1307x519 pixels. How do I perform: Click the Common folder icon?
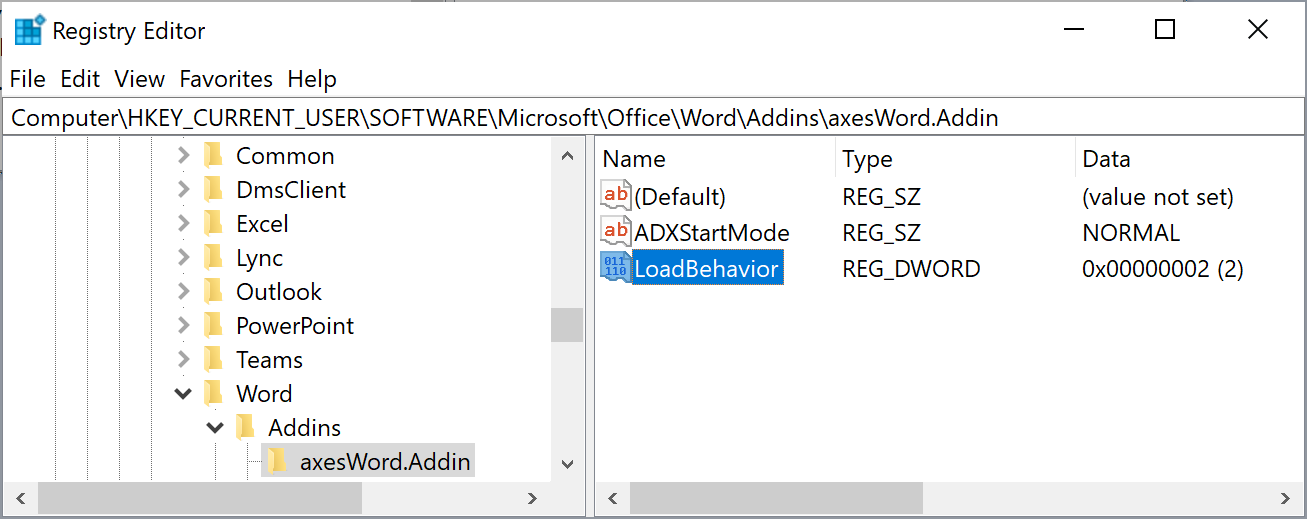point(212,156)
